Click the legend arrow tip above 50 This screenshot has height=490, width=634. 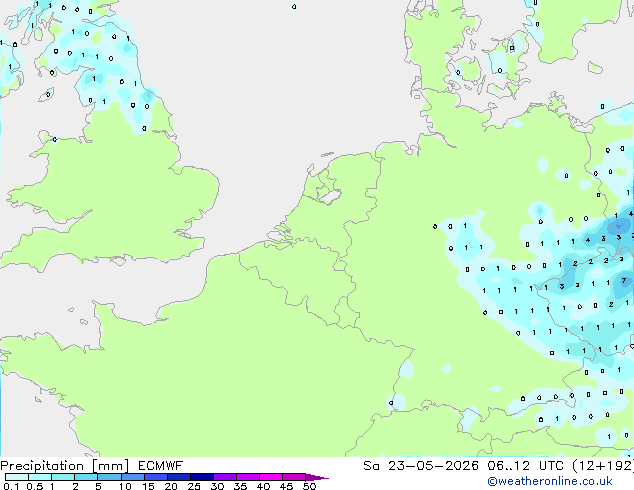pos(317,477)
